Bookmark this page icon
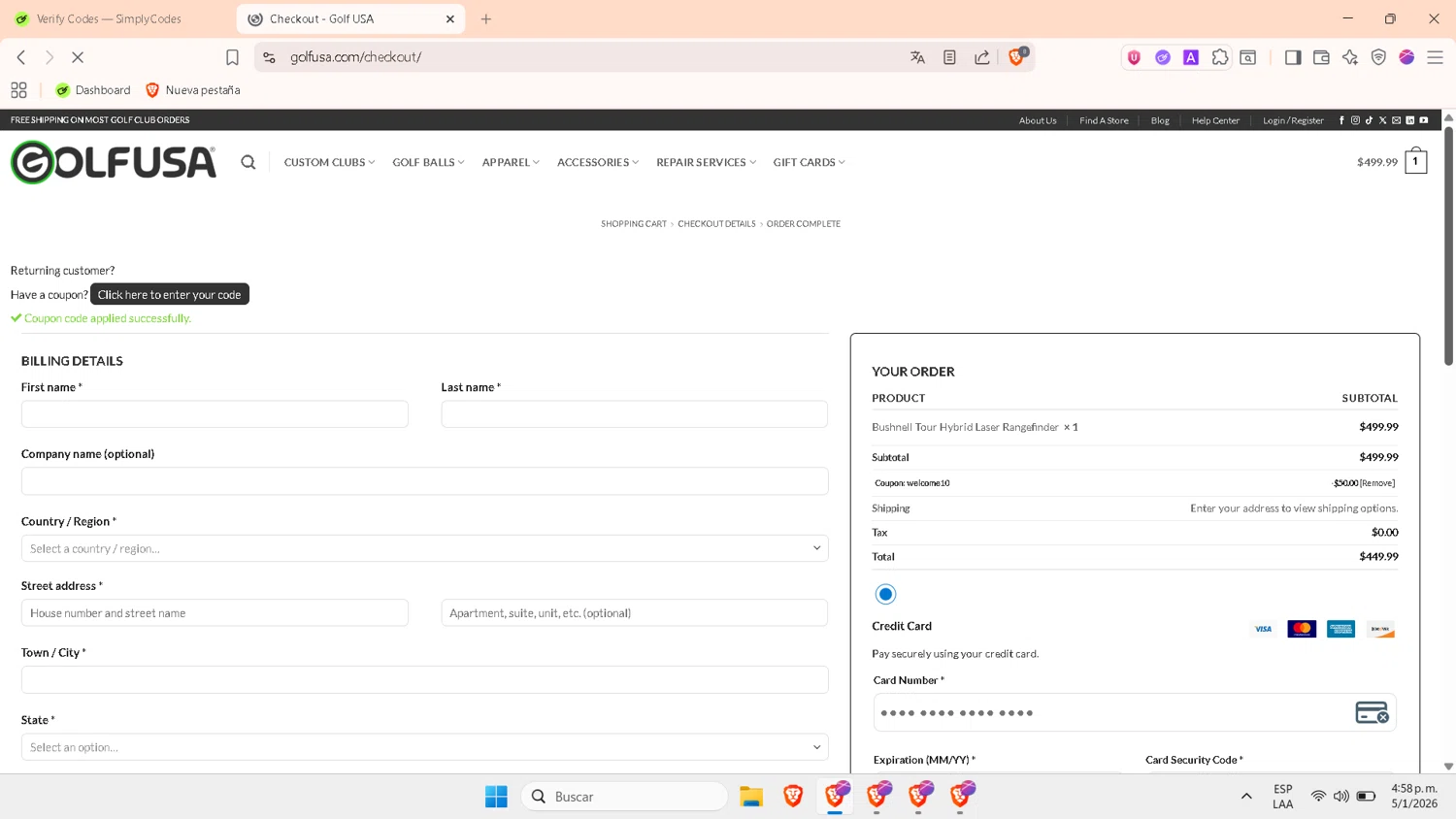The height and width of the screenshot is (819, 1456). tap(232, 57)
